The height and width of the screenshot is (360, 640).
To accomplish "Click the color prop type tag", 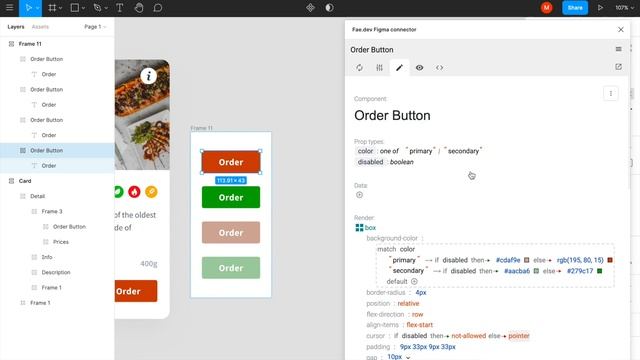I will 365,151.
